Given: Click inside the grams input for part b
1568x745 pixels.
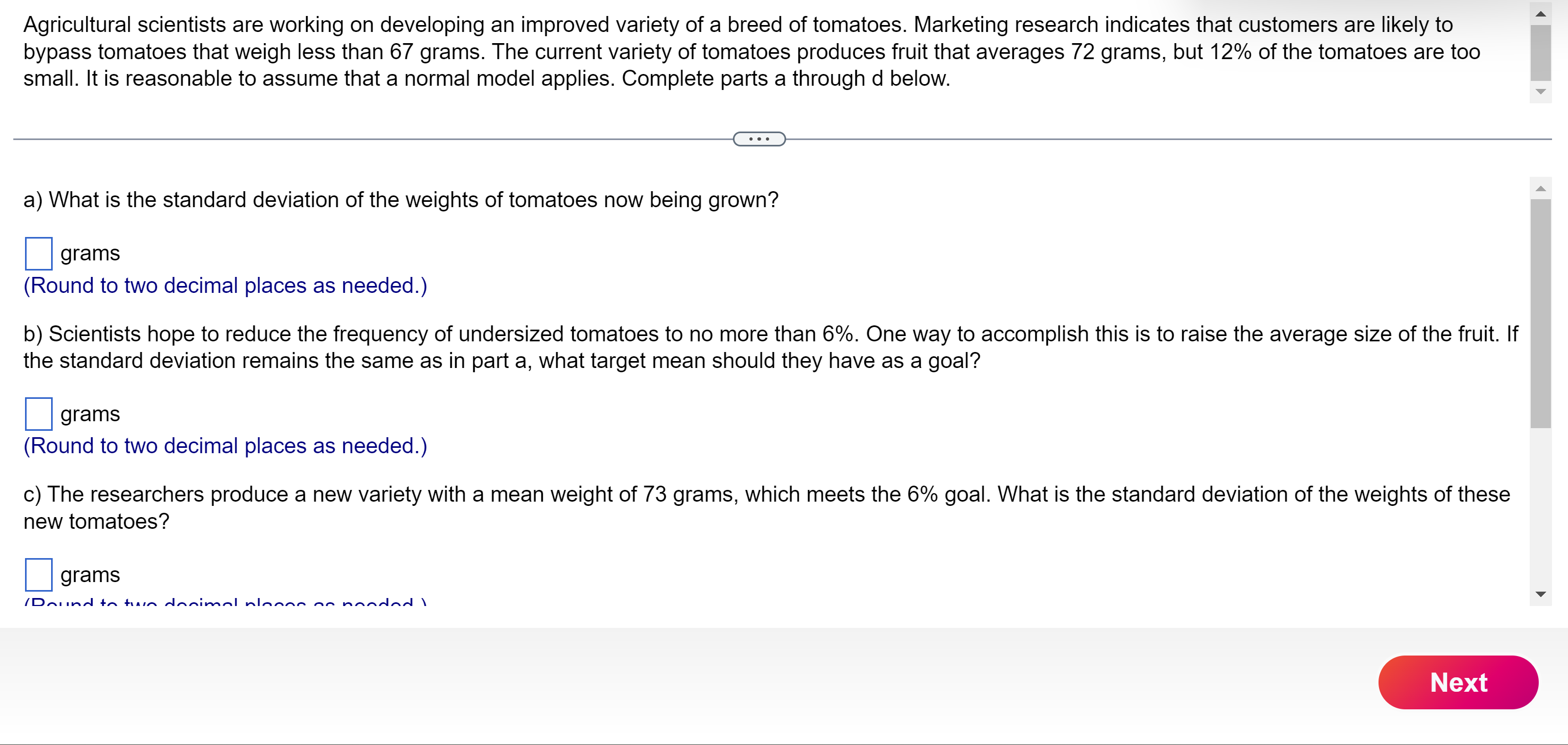Looking at the screenshot, I should 38,414.
